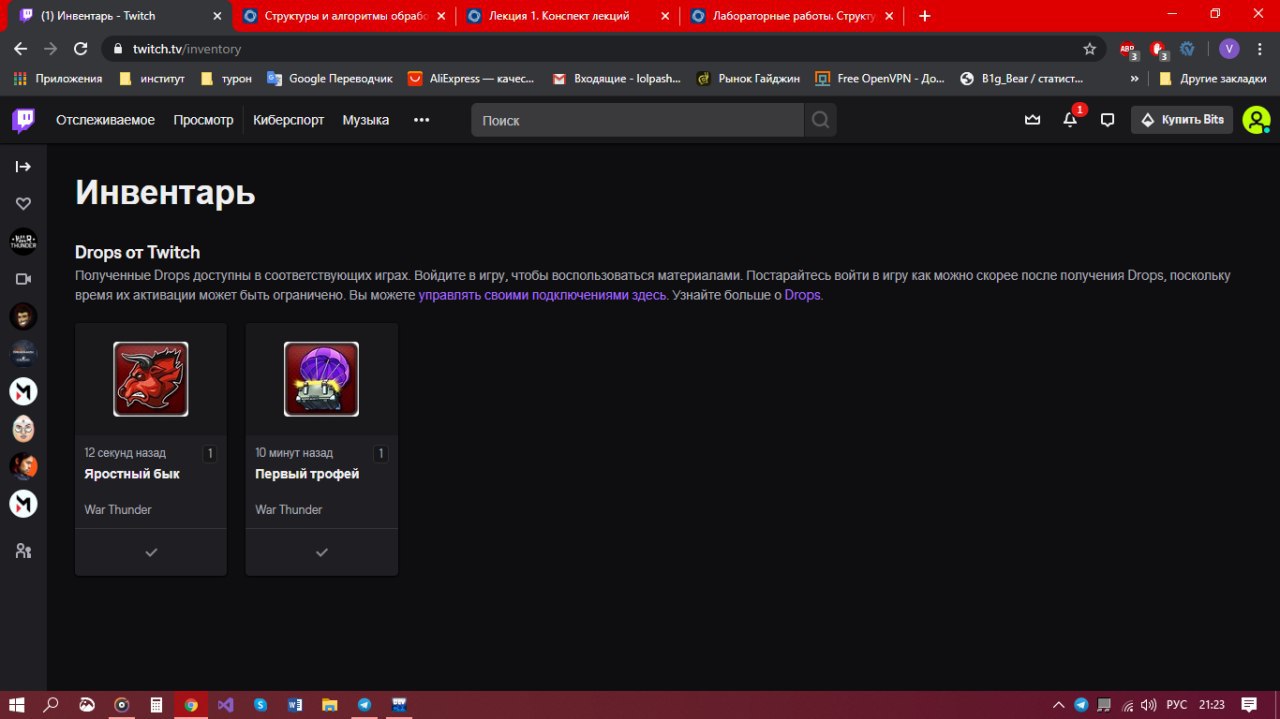Go back in browser history

pyautogui.click(x=20, y=48)
